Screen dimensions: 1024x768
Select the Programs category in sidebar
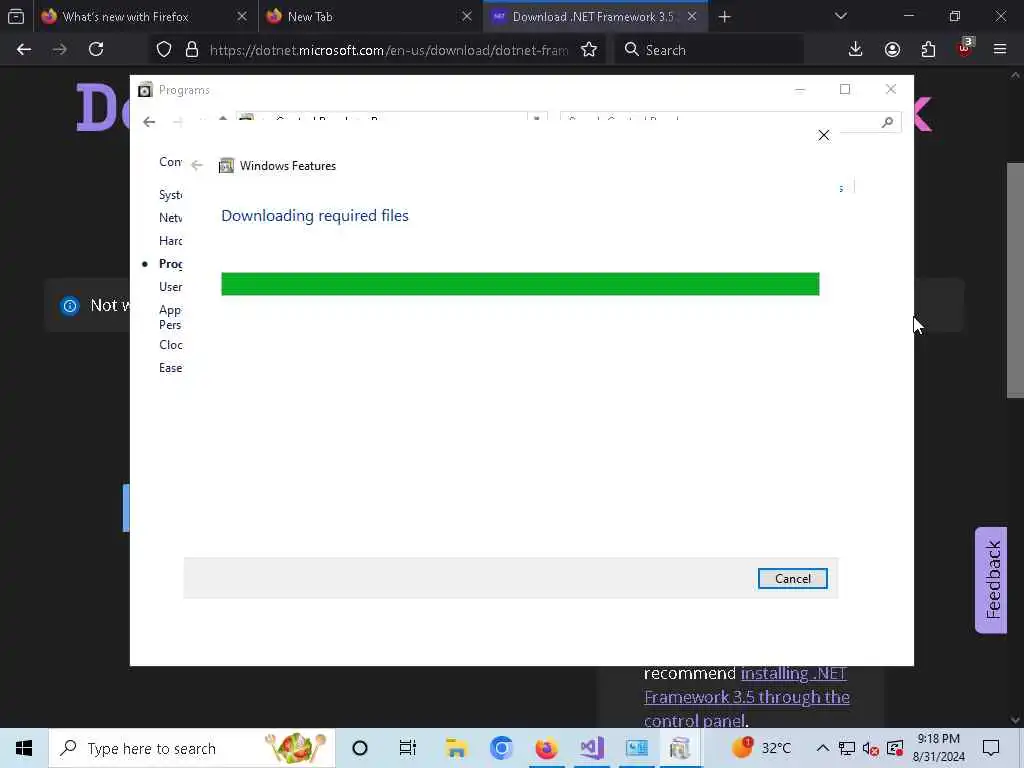(x=170, y=264)
